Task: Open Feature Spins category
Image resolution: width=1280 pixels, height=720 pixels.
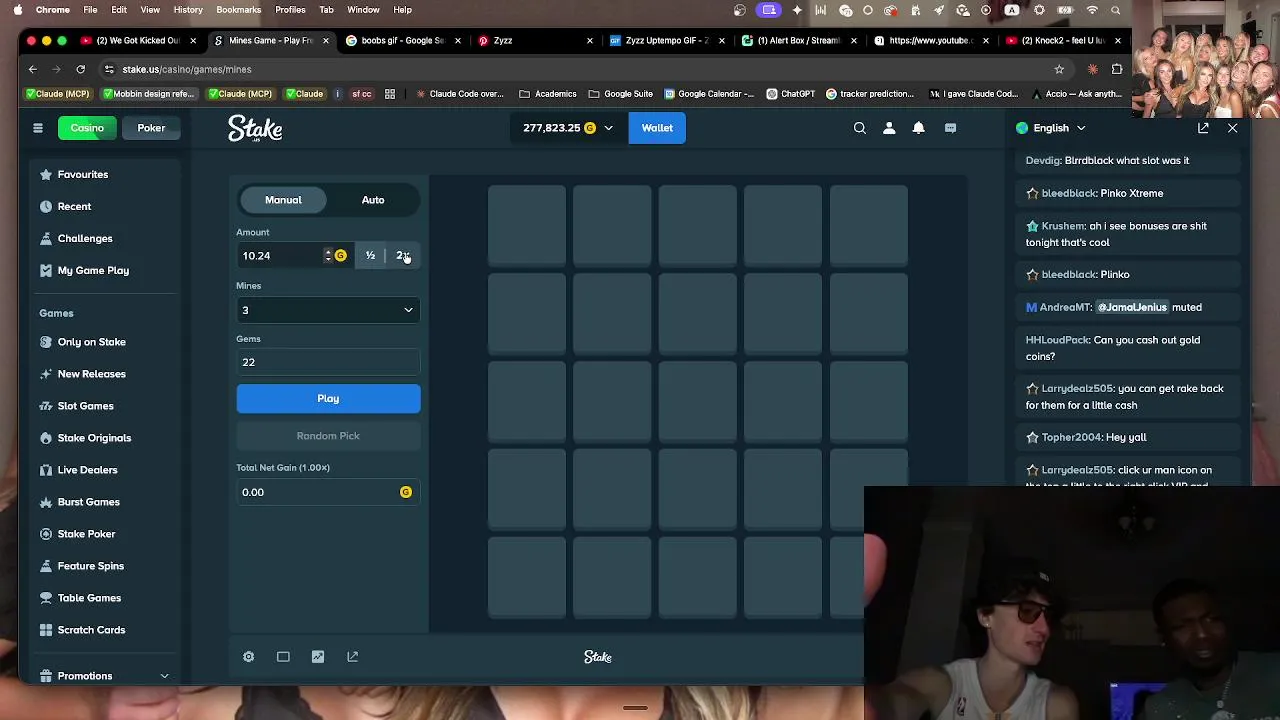Action: [x=90, y=566]
